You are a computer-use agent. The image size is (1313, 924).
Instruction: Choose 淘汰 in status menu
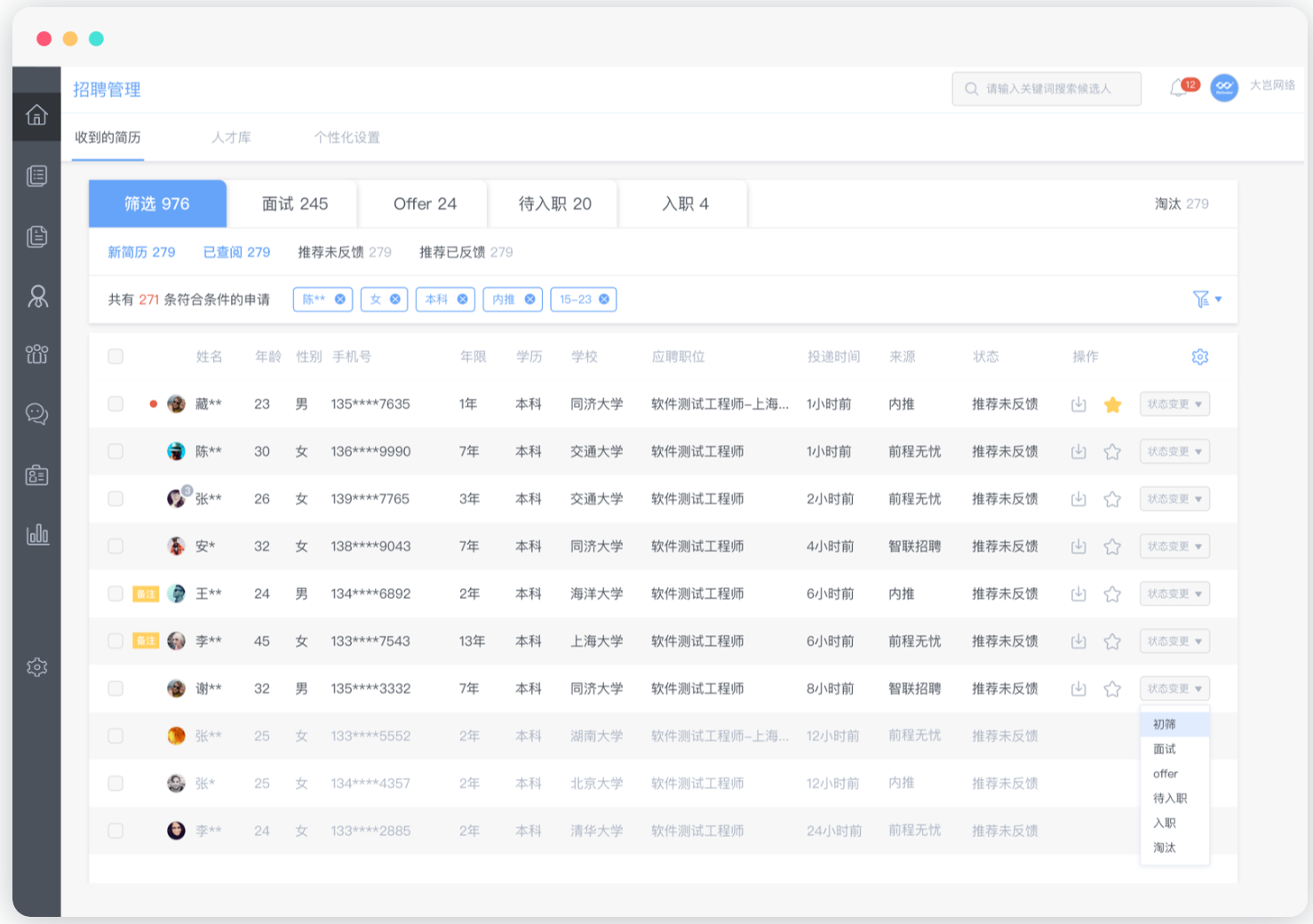tap(1174, 848)
